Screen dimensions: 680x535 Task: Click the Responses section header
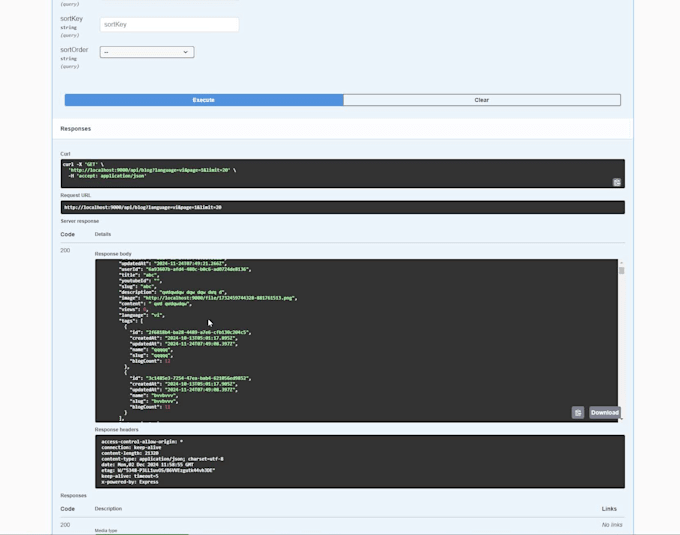75,129
